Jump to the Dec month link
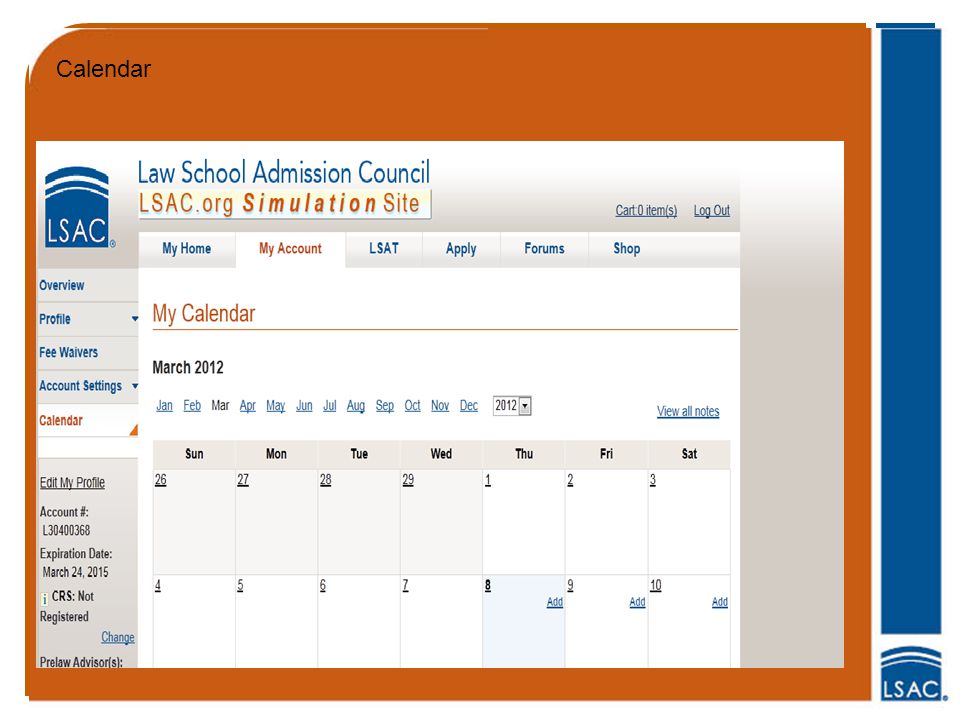The width and height of the screenshot is (960, 720). pos(469,405)
